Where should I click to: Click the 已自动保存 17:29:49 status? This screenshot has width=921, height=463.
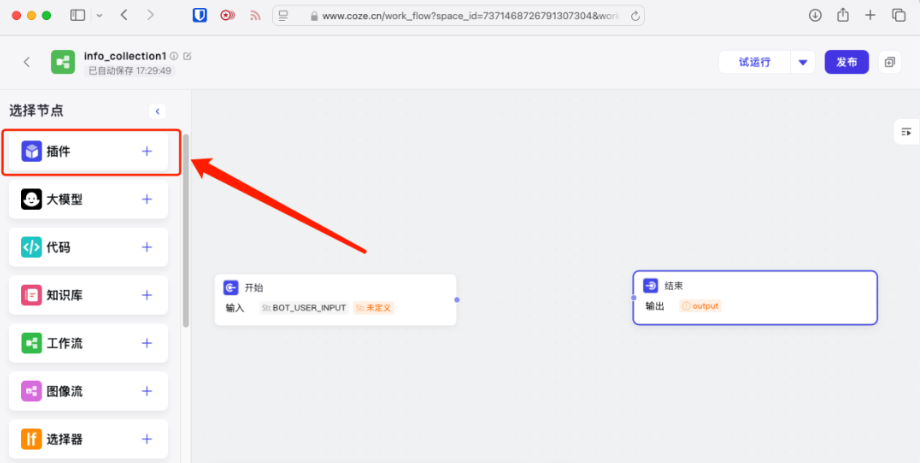coord(130,71)
